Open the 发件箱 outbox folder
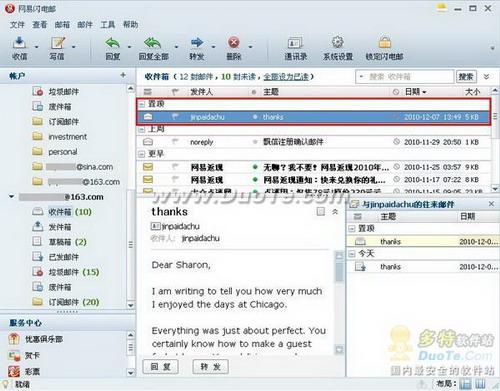This screenshot has height=391, width=500. [x=53, y=227]
